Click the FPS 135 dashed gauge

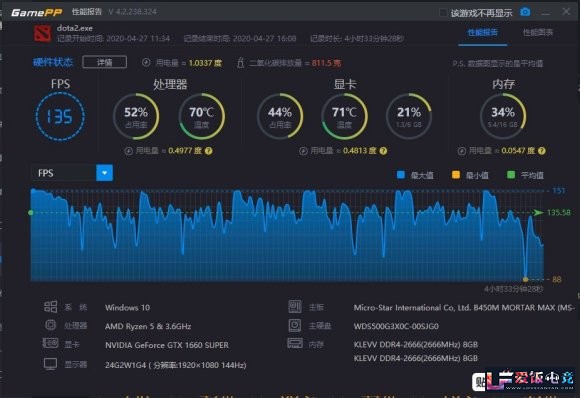click(60, 117)
